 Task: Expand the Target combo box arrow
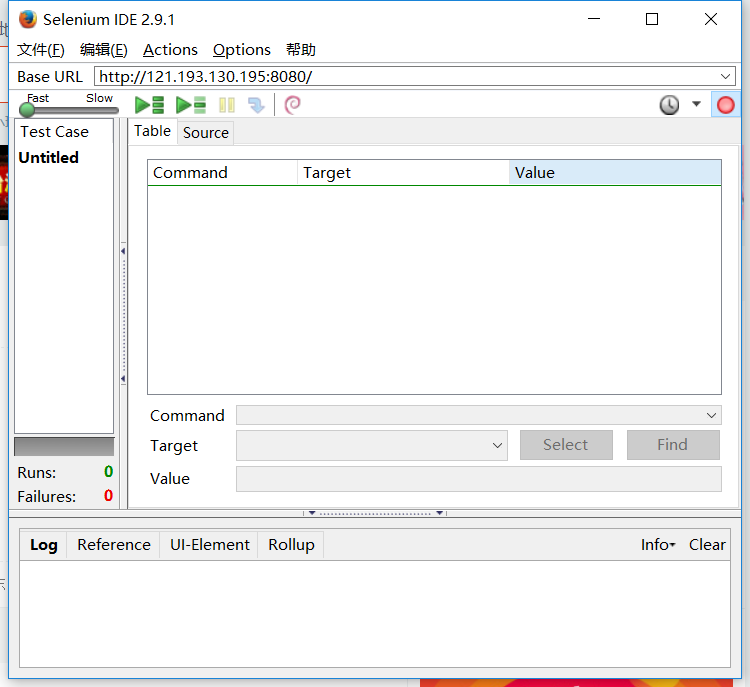497,445
